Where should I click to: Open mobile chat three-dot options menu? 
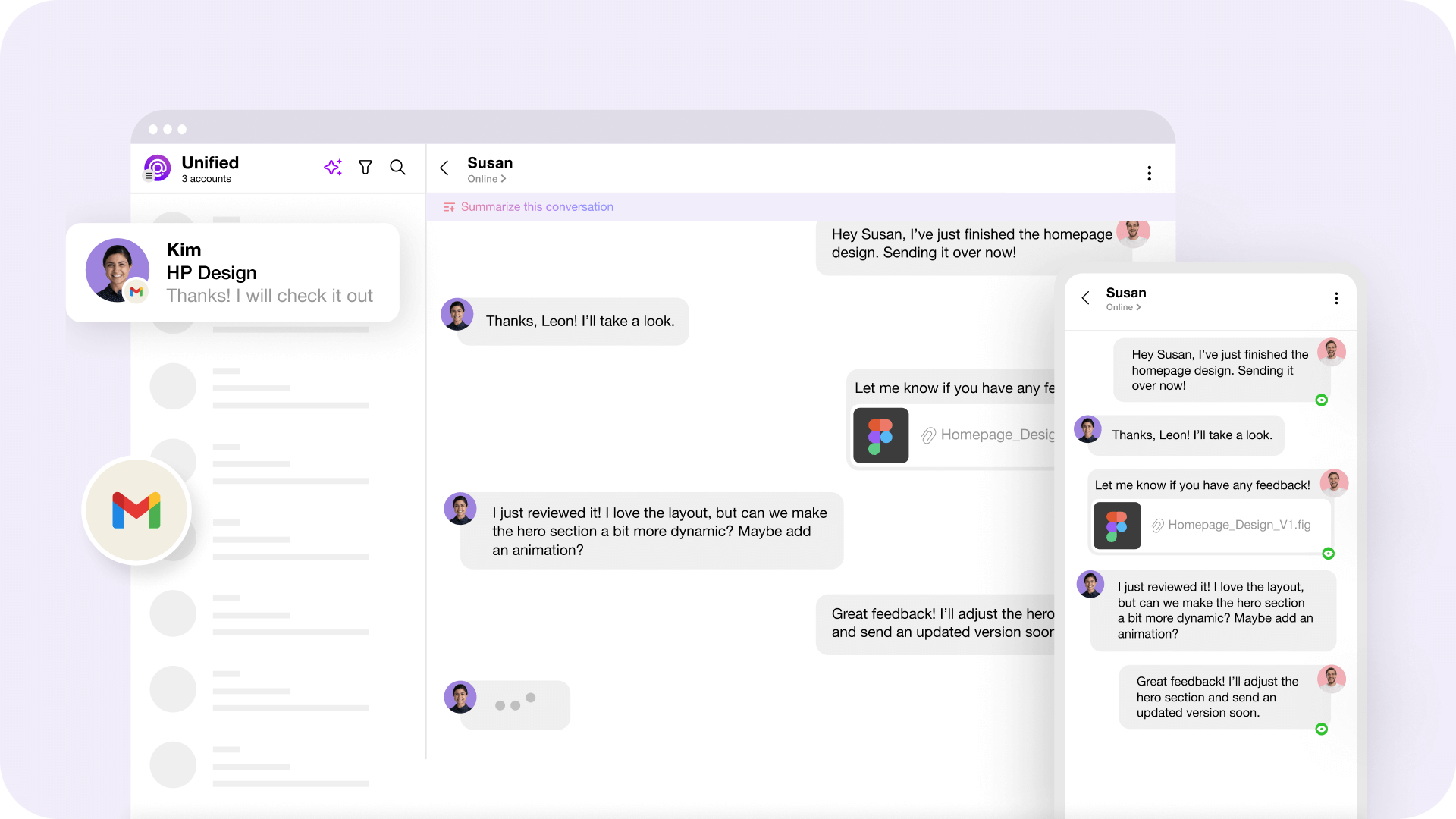(x=1336, y=299)
